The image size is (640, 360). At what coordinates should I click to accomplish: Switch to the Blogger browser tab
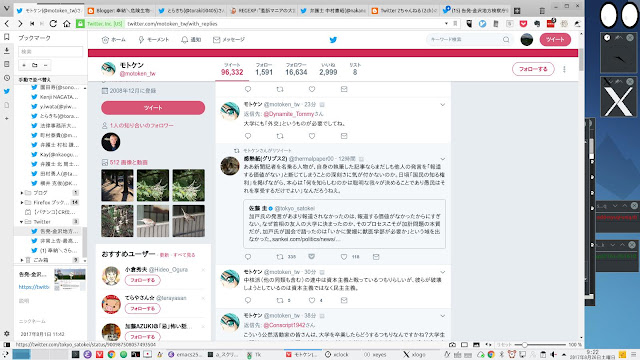pos(119,11)
